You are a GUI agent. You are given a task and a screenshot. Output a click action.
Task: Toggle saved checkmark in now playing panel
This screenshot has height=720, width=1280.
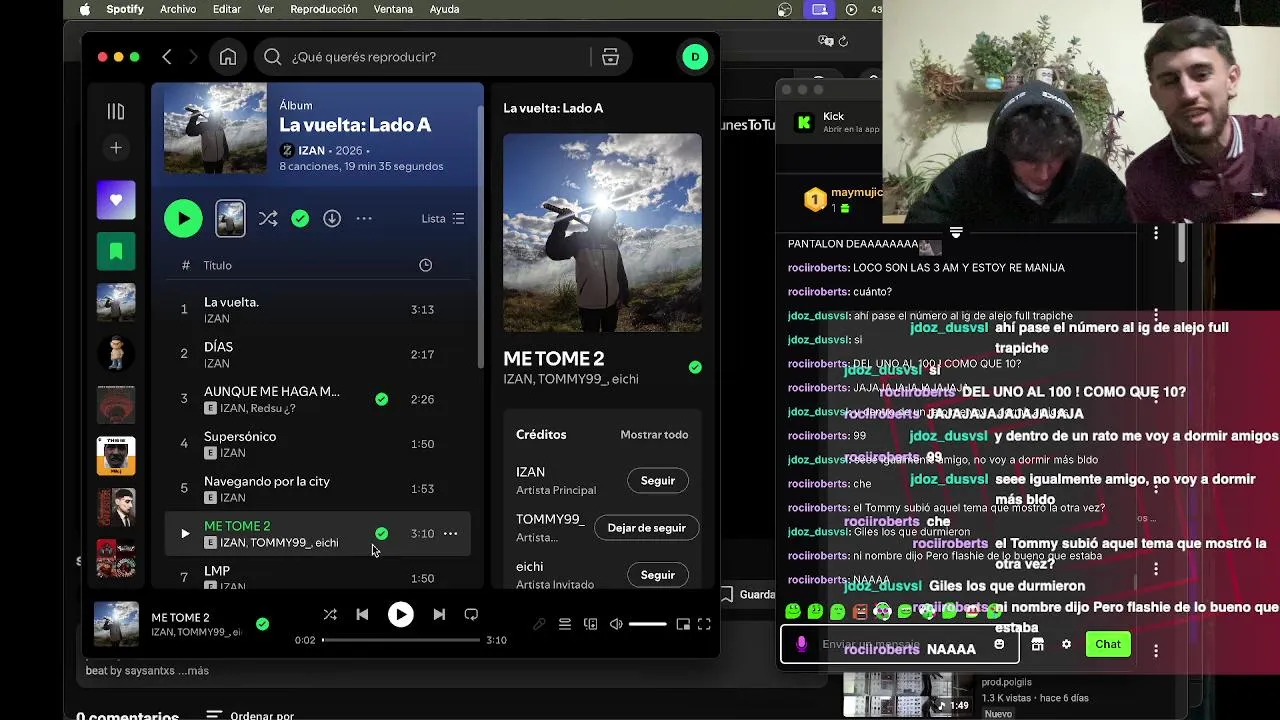tap(695, 367)
